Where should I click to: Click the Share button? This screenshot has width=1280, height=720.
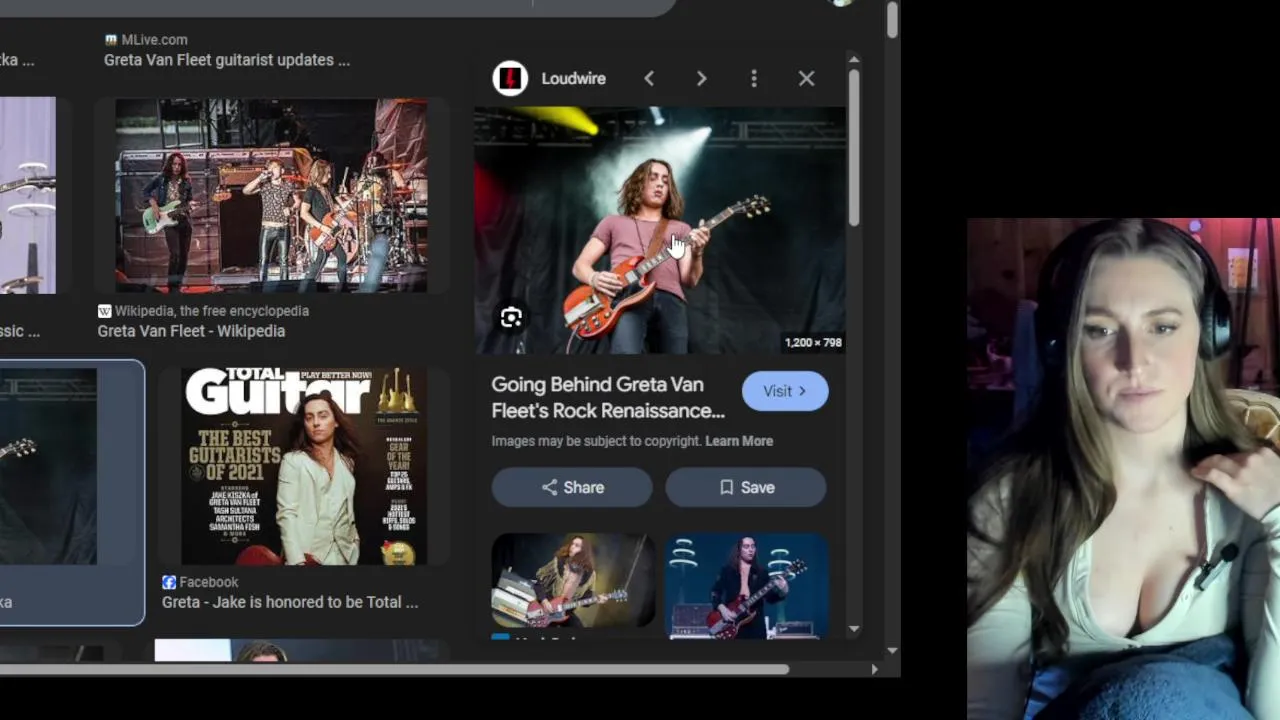pos(572,487)
